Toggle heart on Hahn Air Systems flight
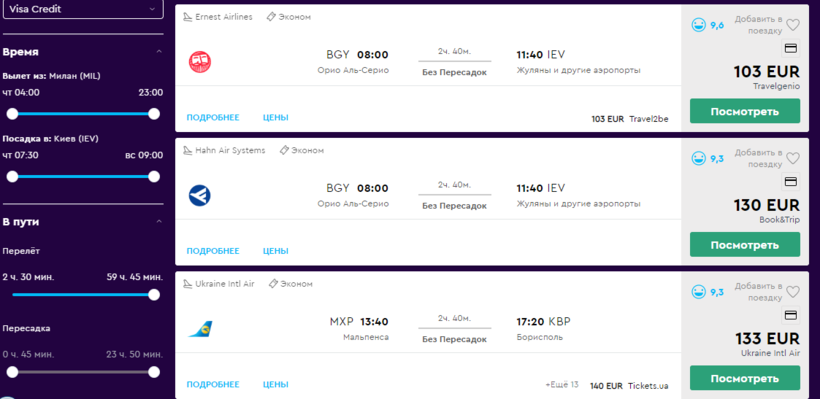The width and height of the screenshot is (820, 399). tap(793, 158)
